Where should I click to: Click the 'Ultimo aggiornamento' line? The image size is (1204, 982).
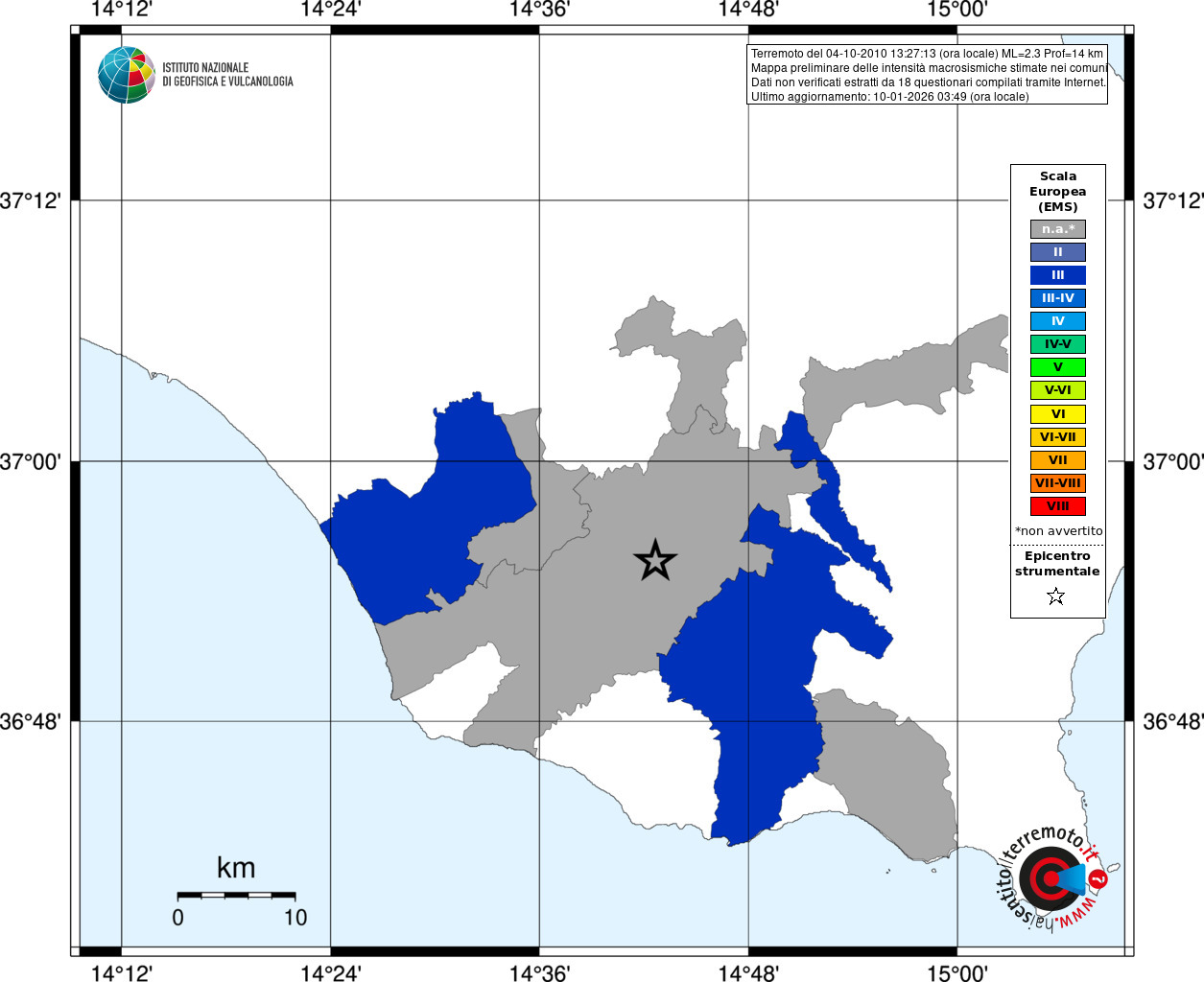pos(889,97)
